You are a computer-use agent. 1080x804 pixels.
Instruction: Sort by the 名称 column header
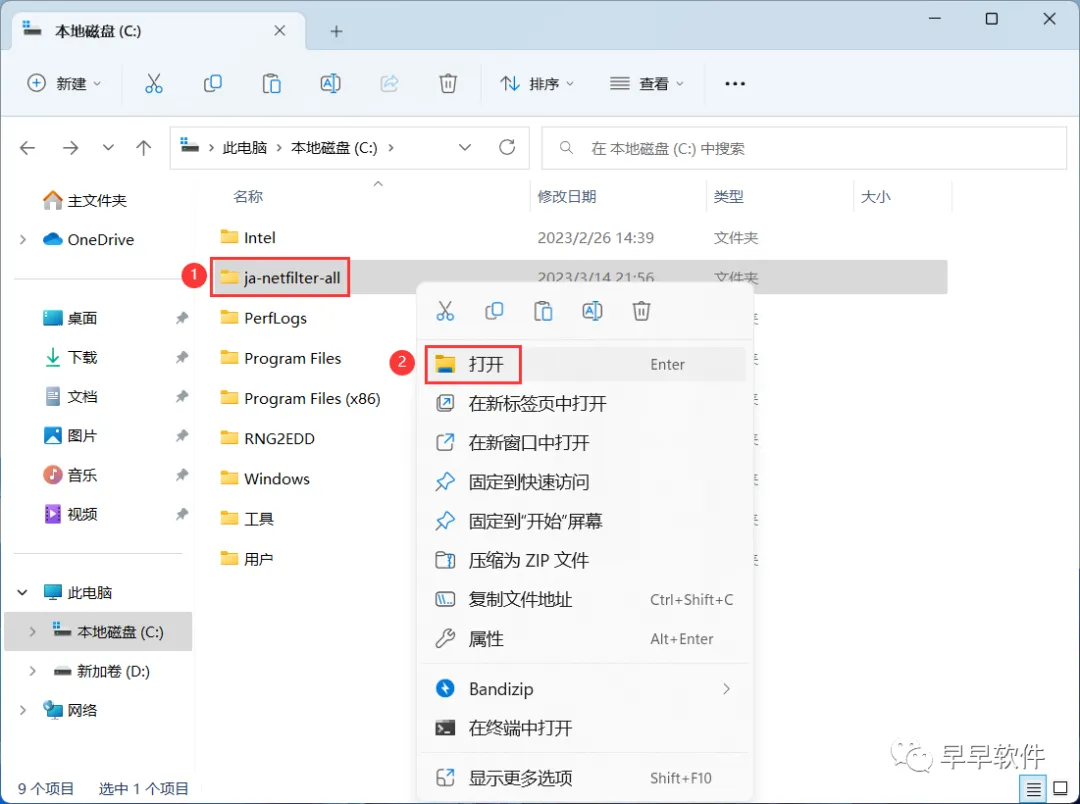[x=248, y=197]
